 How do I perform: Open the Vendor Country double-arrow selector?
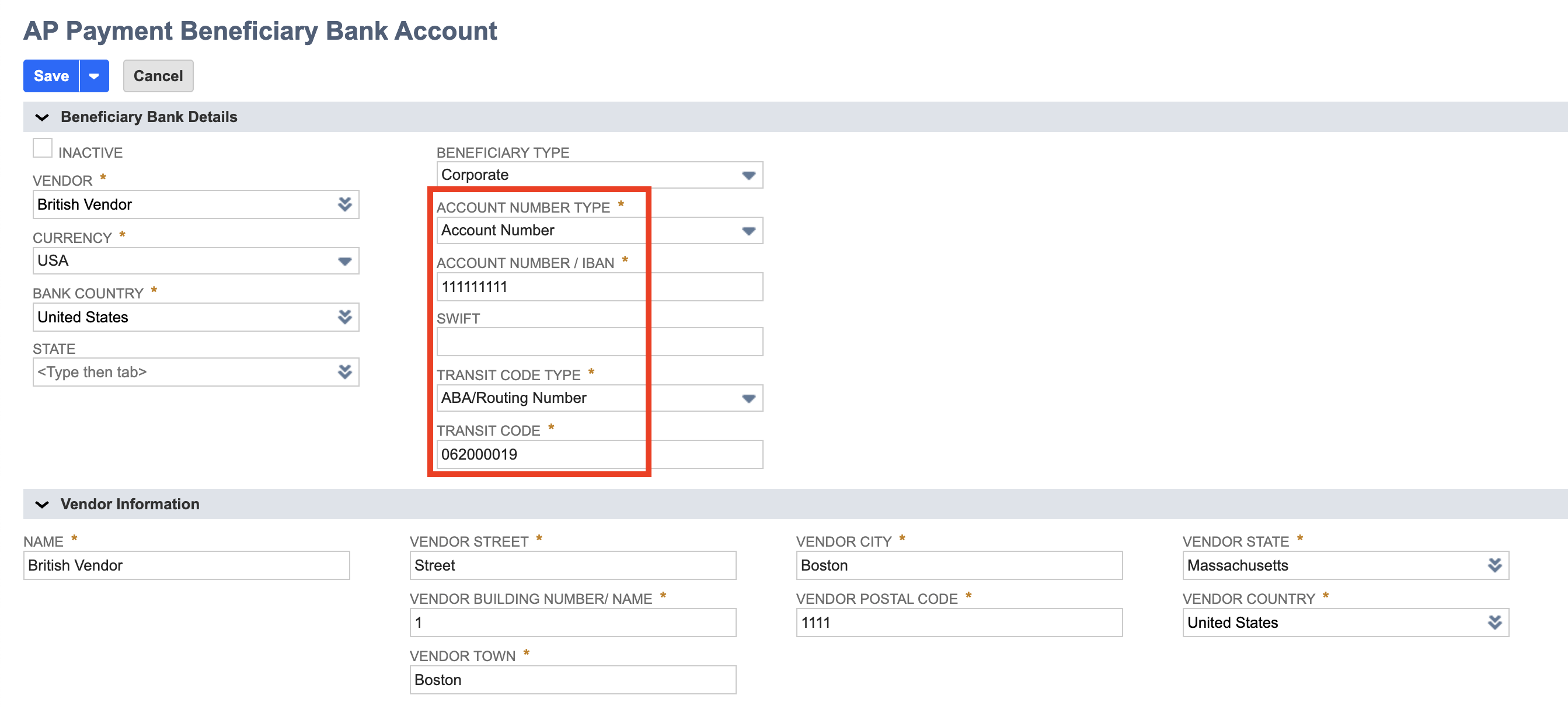pos(1495,623)
